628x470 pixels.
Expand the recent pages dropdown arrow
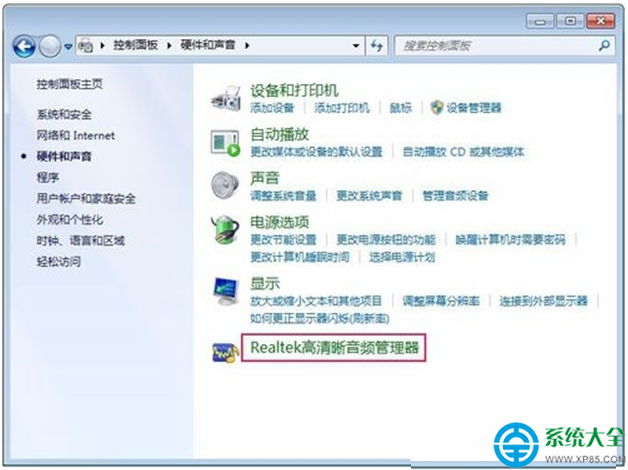(68, 47)
